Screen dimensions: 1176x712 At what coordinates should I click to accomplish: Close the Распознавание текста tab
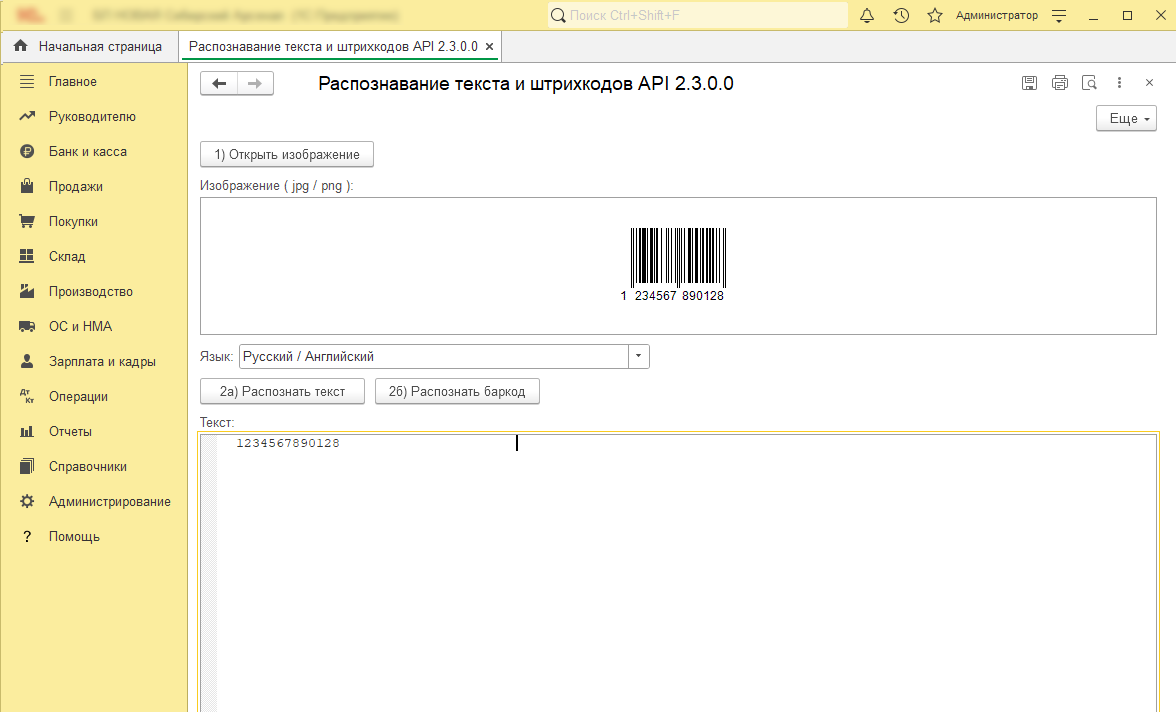click(490, 47)
